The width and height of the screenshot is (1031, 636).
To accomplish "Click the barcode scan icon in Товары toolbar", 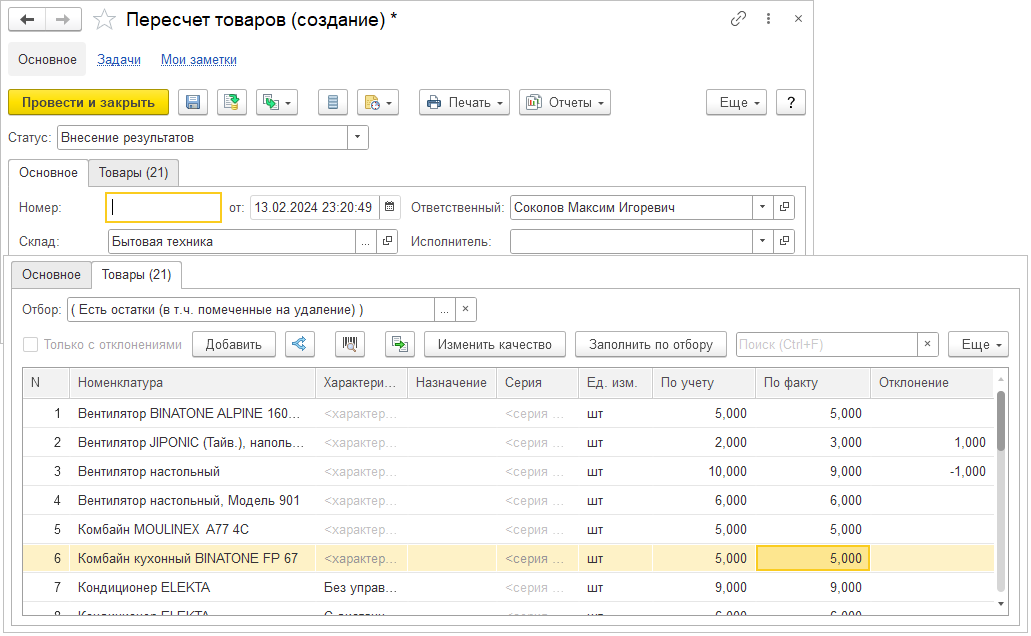I will (x=350, y=344).
